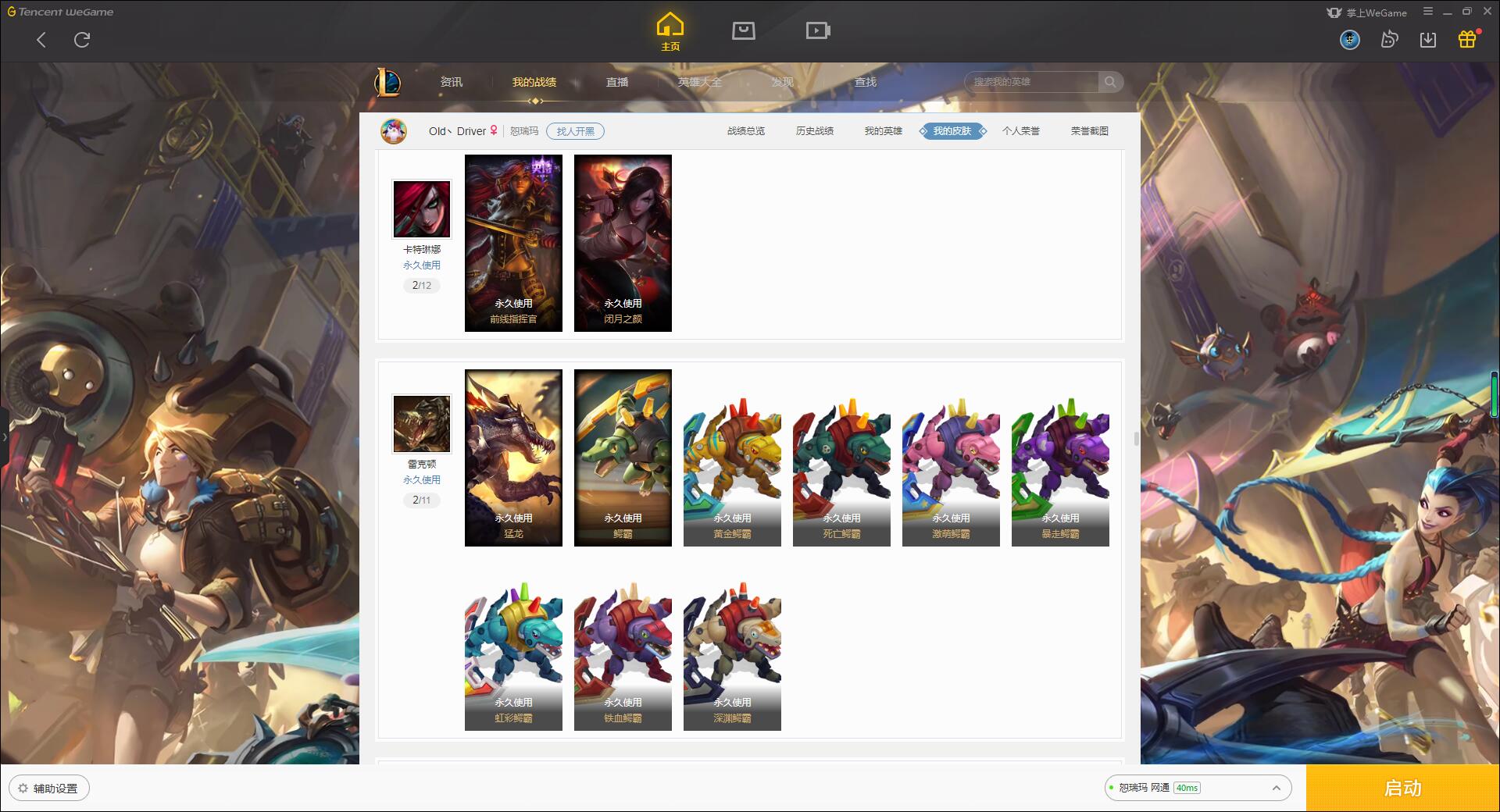Click the Tencent WeGame title logo
The height and width of the screenshot is (812, 1500).
(x=60, y=12)
